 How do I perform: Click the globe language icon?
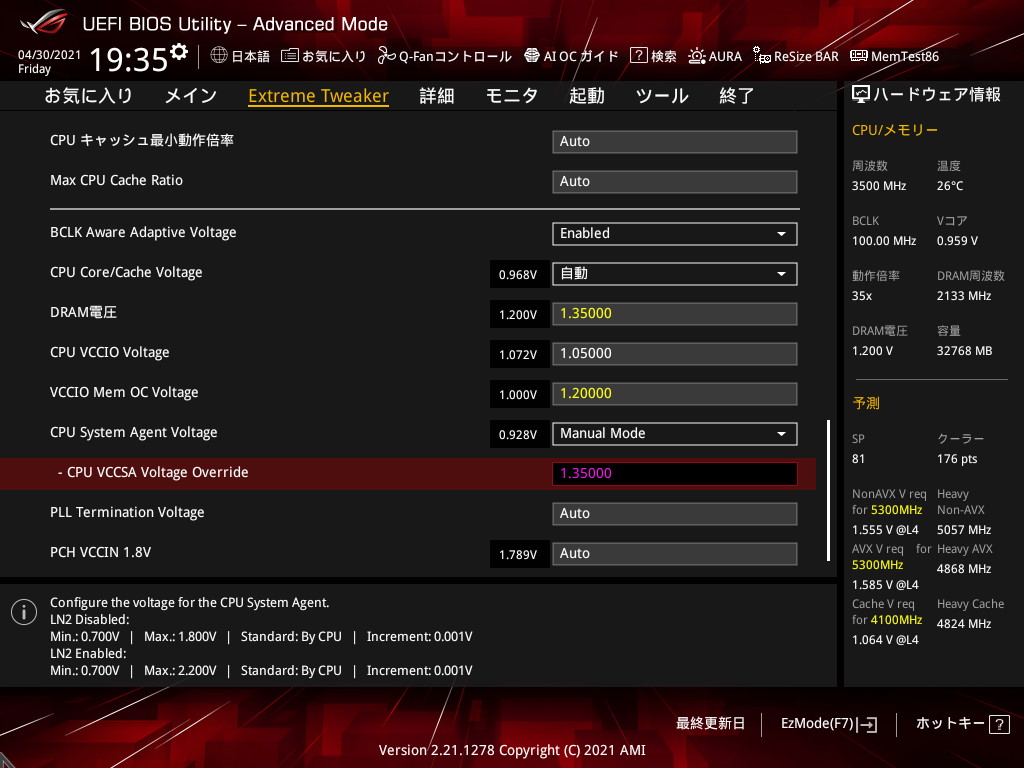219,56
